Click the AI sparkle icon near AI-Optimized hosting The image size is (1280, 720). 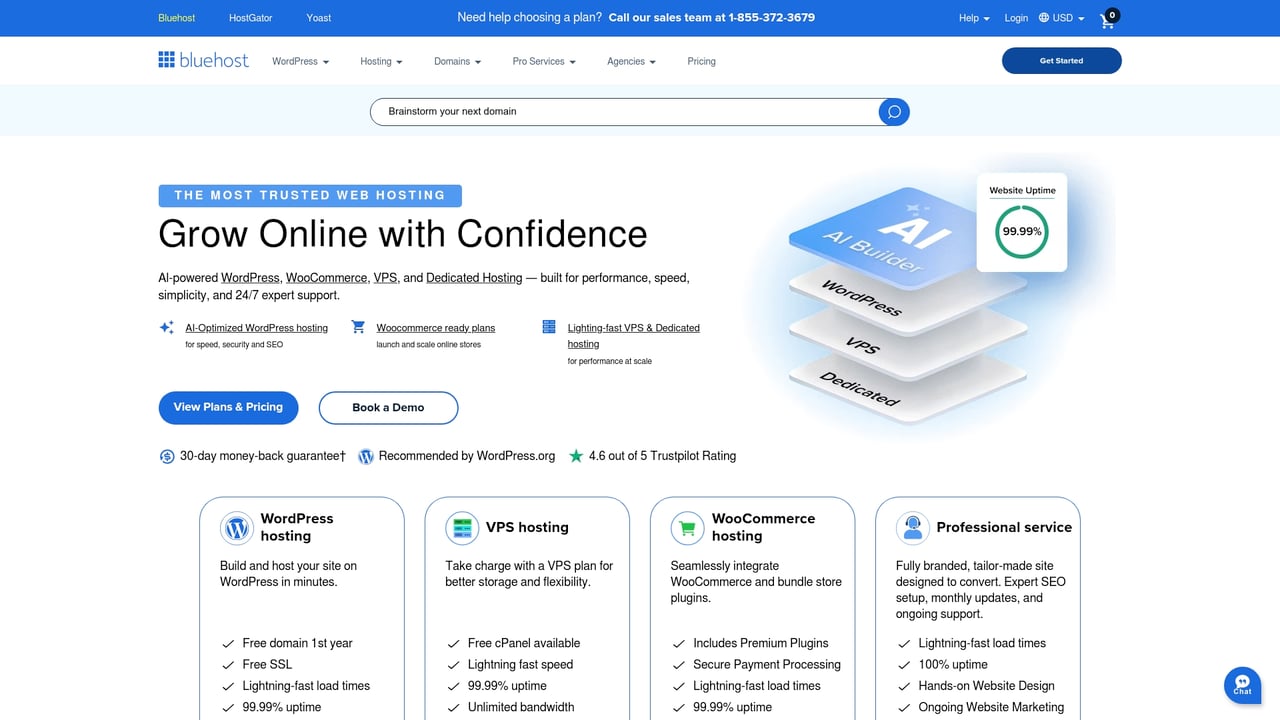click(x=166, y=327)
